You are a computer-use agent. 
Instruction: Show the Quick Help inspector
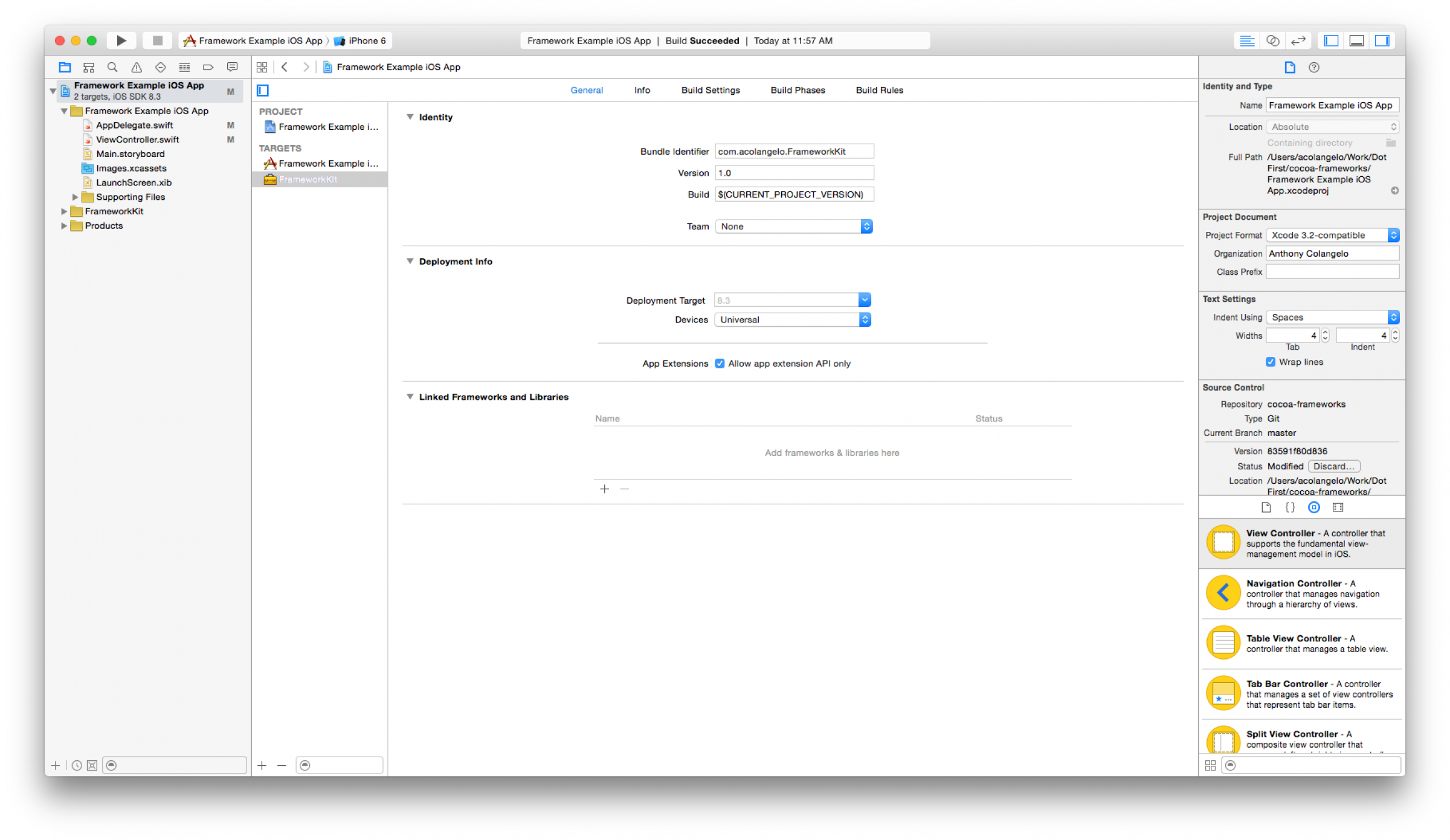[1314, 67]
